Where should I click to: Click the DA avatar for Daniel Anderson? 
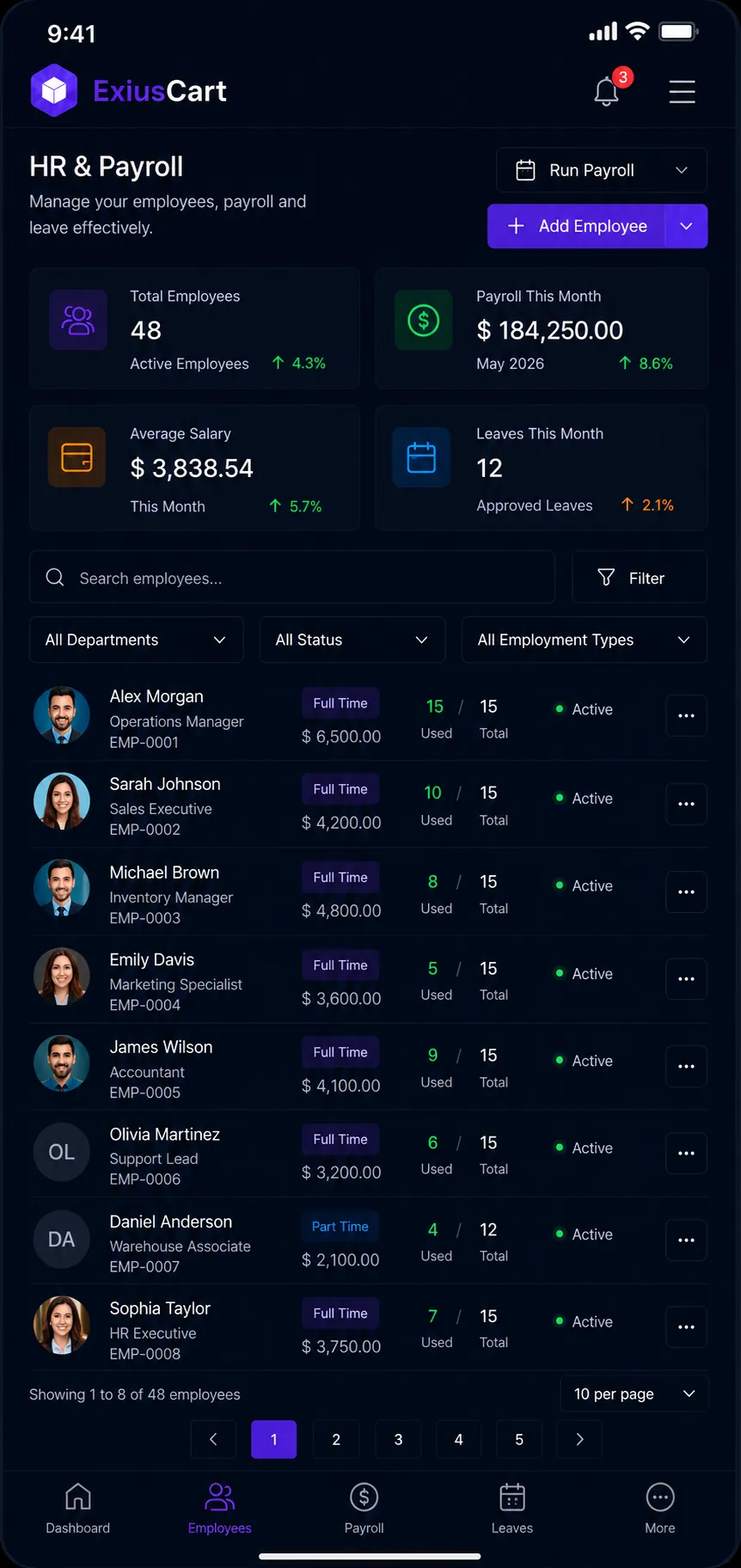pos(62,1240)
